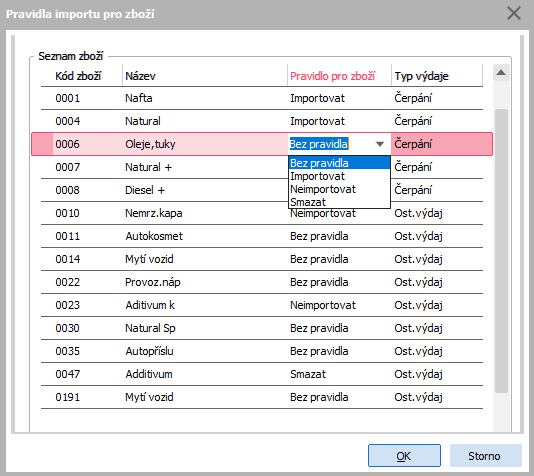
Task: Click the vertical scrollbar thumb
Action: pyautogui.click(x=501, y=251)
